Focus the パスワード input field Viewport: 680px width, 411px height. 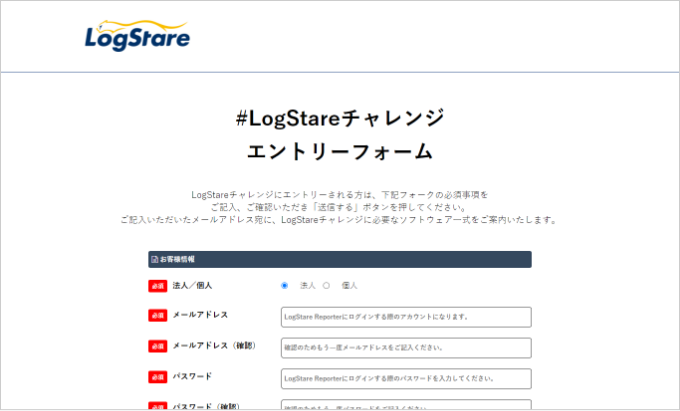[x=406, y=378]
